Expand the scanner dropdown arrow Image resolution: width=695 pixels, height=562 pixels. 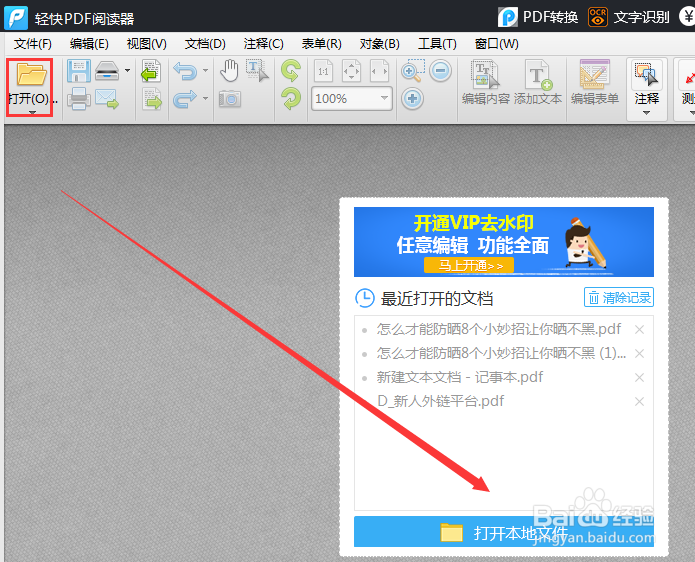pyautogui.click(x=128, y=70)
